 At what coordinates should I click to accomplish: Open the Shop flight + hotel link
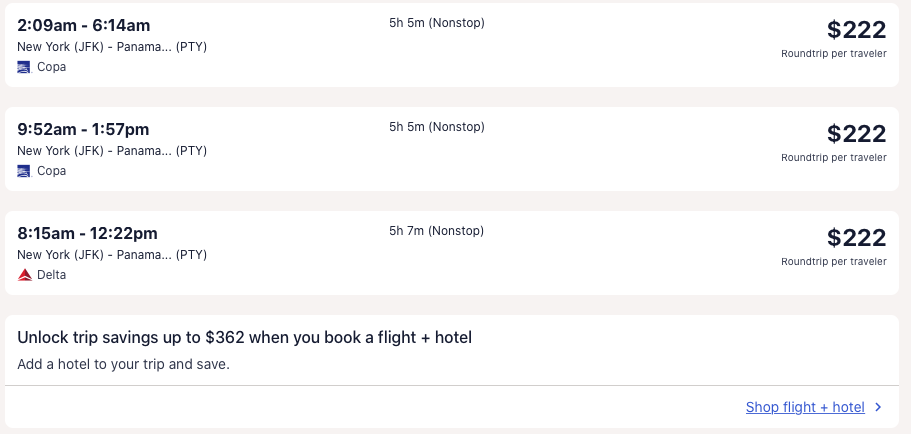pyautogui.click(x=804, y=407)
